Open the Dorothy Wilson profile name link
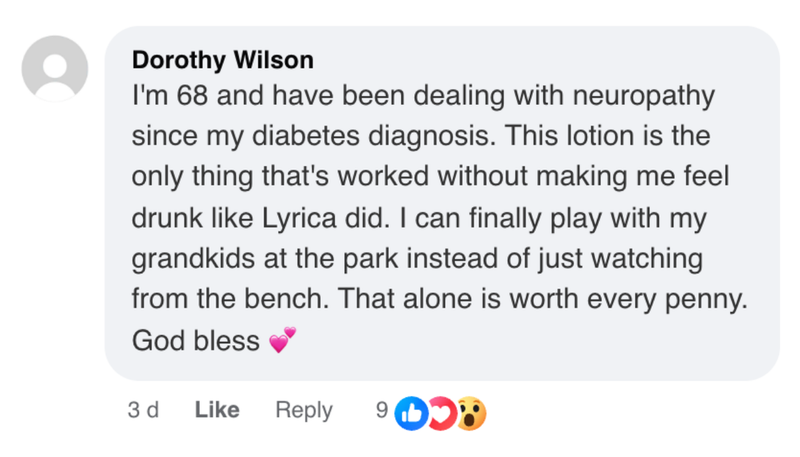The height and width of the screenshot is (457, 800). point(222,60)
